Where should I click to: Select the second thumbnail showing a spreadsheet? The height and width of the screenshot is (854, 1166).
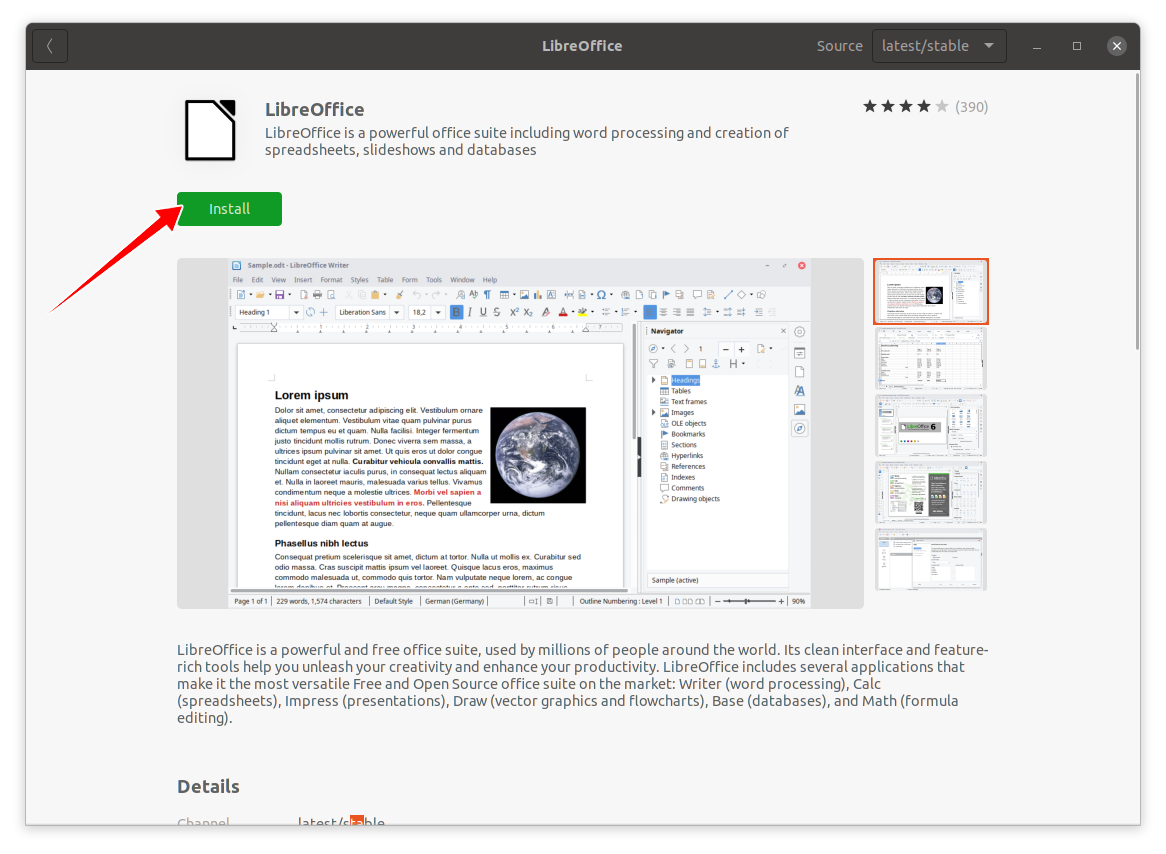click(x=930, y=359)
